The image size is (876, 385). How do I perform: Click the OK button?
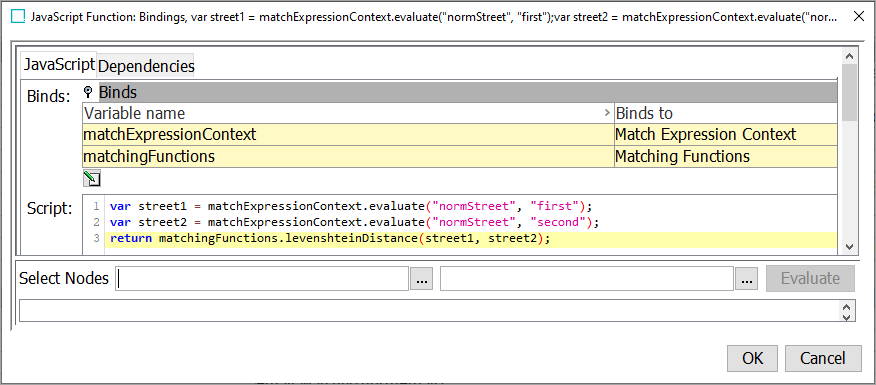(x=753, y=358)
